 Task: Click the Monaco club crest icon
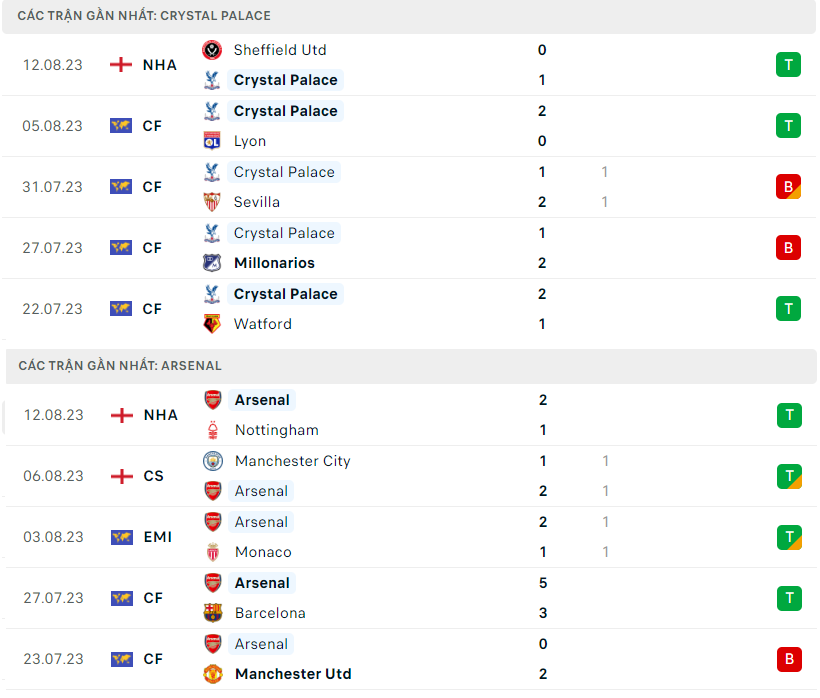click(213, 552)
